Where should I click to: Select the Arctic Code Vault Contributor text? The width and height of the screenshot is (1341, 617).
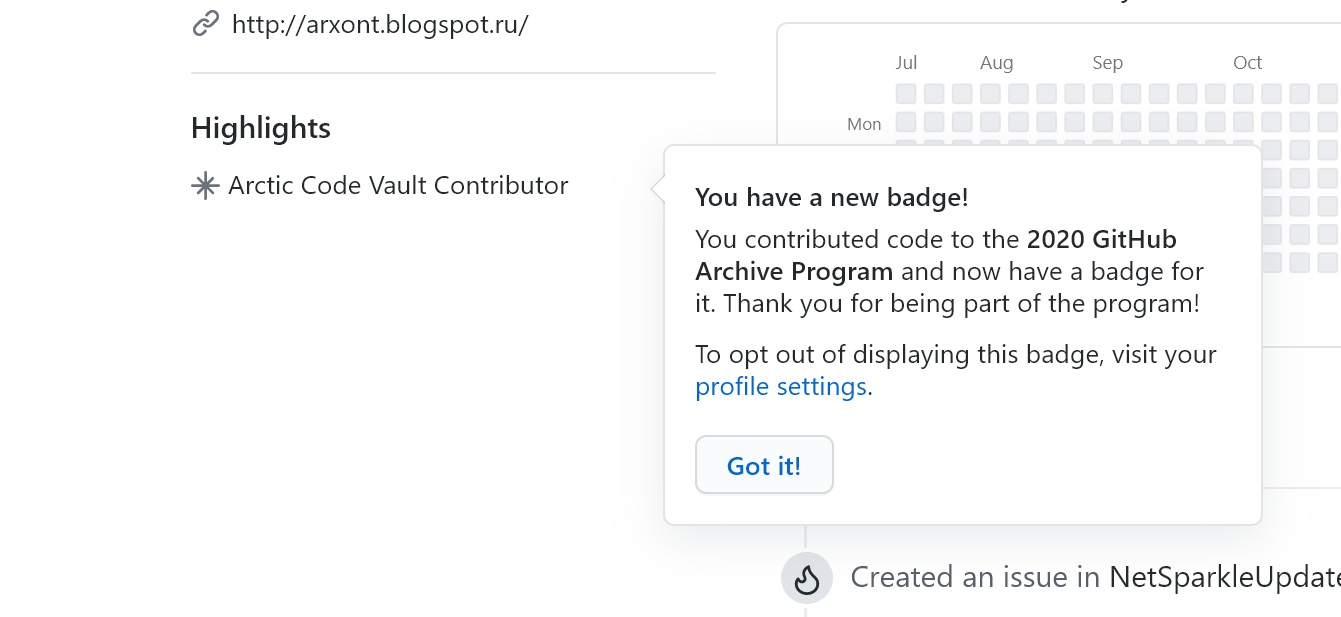coord(398,186)
